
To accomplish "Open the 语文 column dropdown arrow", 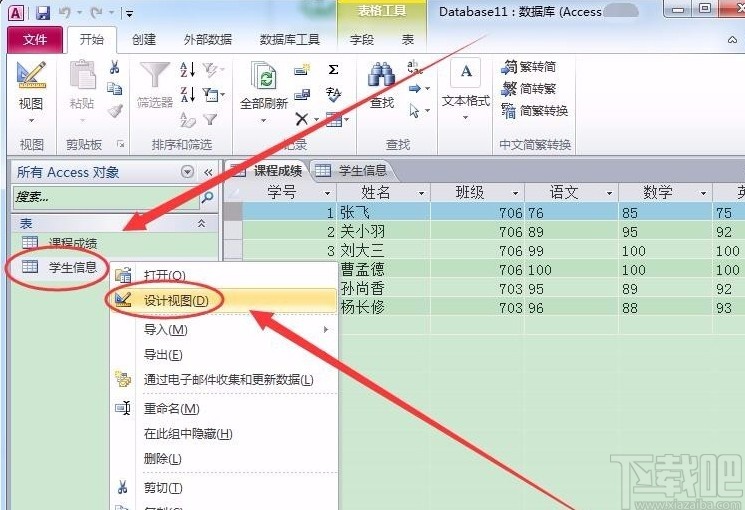I will tap(609, 193).
